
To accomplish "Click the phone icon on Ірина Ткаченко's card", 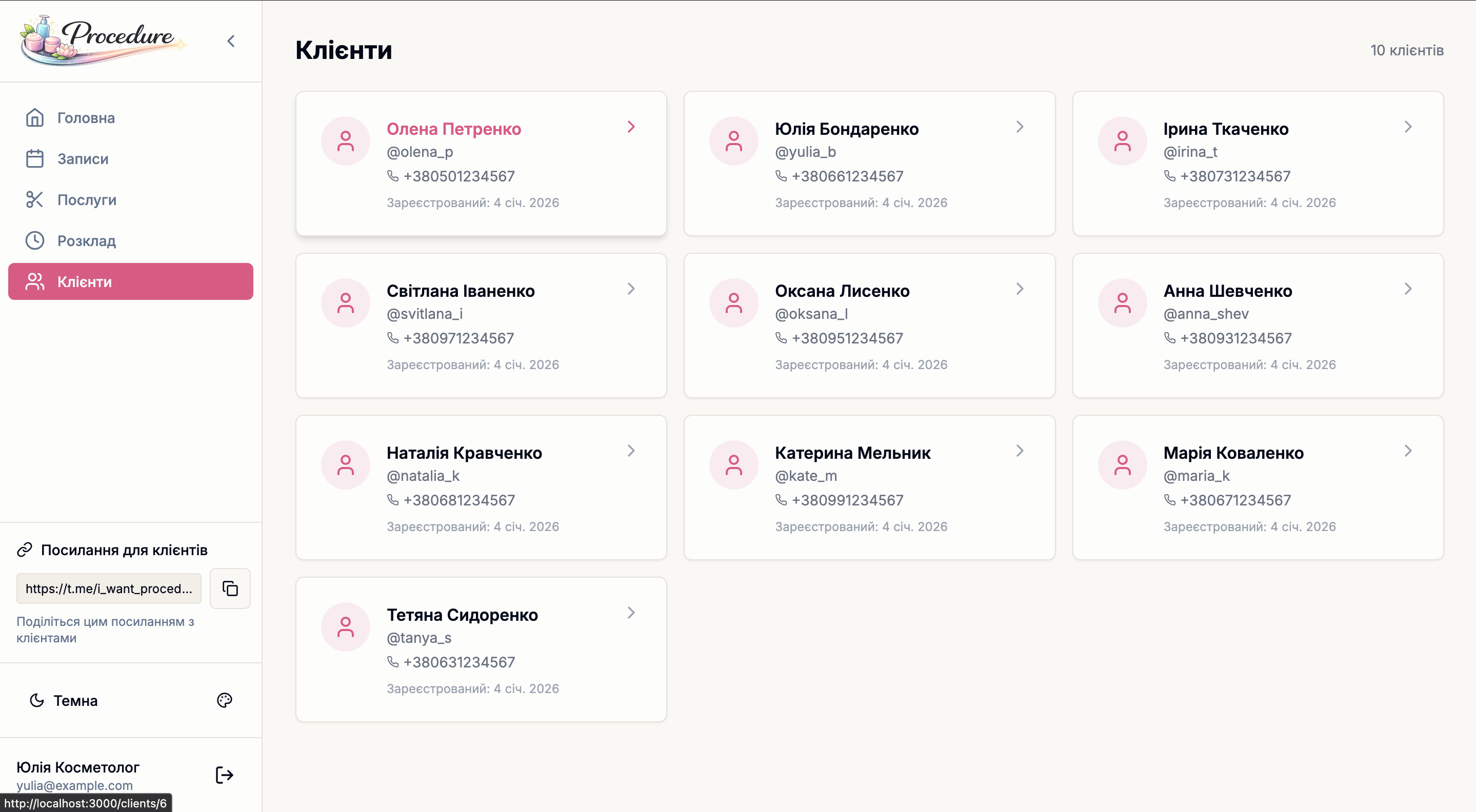I will pos(1169,176).
